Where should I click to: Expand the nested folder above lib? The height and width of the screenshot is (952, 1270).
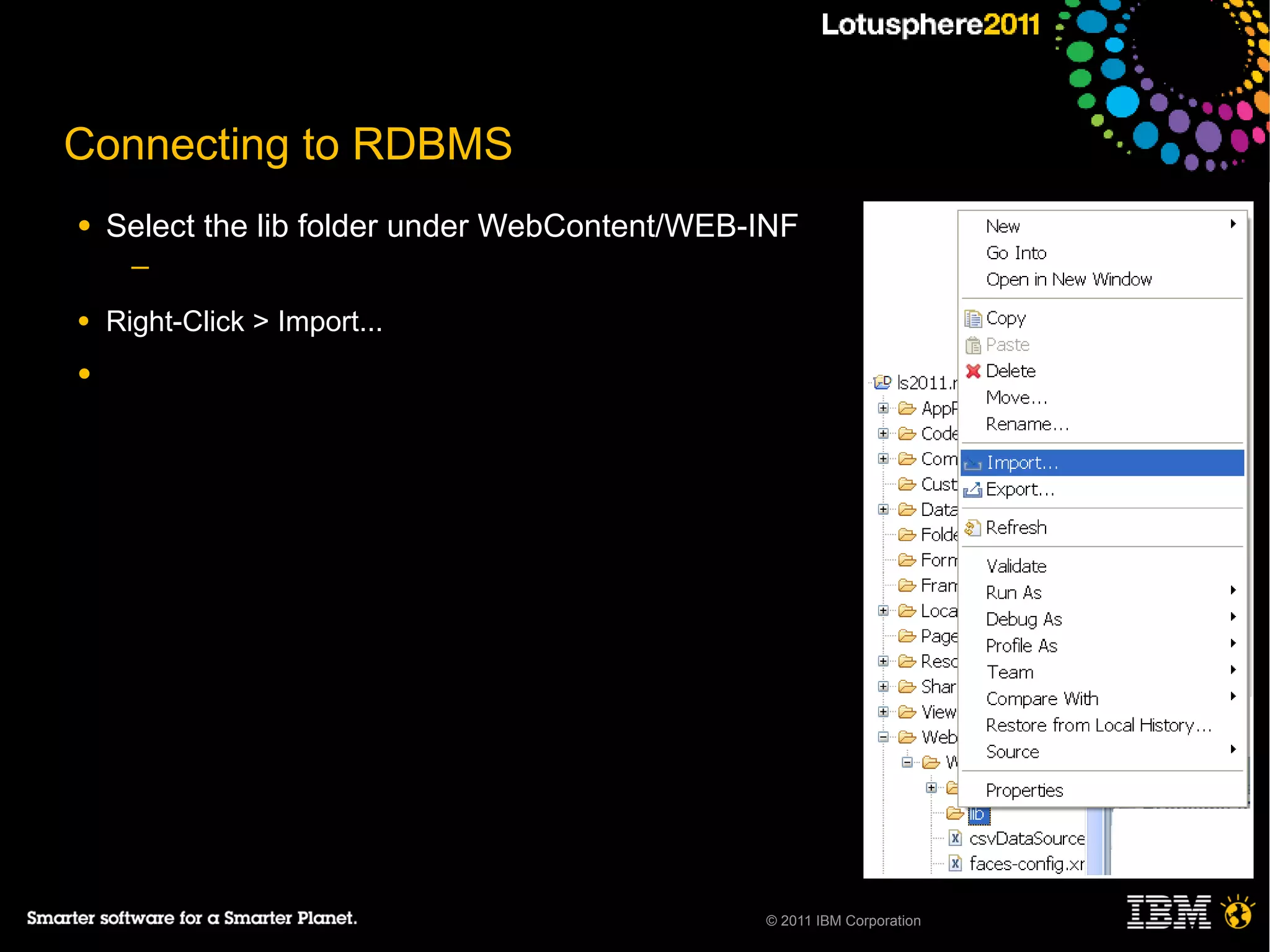[x=931, y=788]
